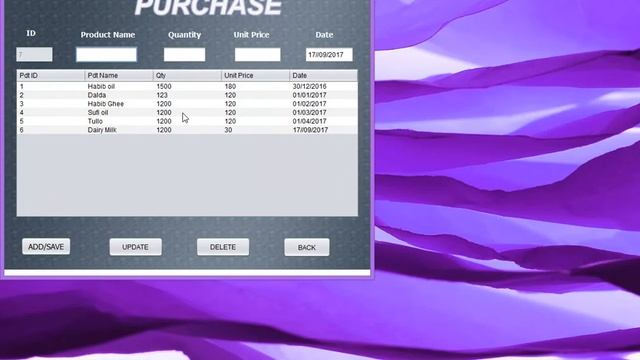Viewport: 640px width, 360px height.
Task: Click Pdt ID cell 1
Action: pos(22,87)
